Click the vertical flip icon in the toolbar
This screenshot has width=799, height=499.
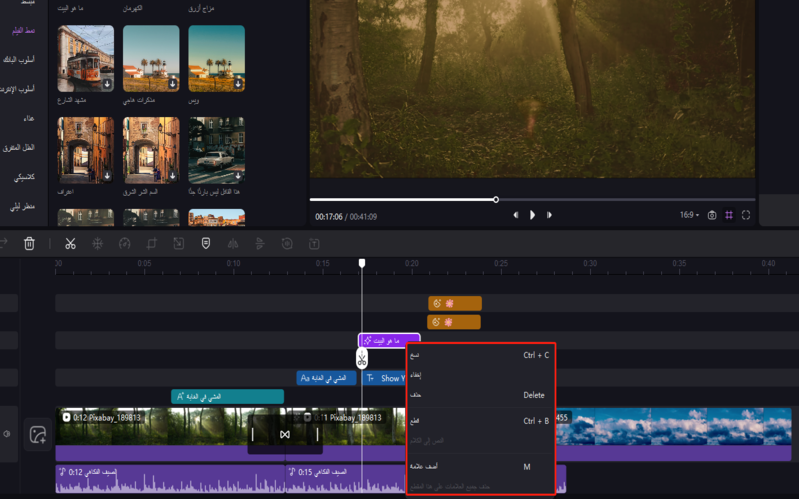tap(260, 244)
